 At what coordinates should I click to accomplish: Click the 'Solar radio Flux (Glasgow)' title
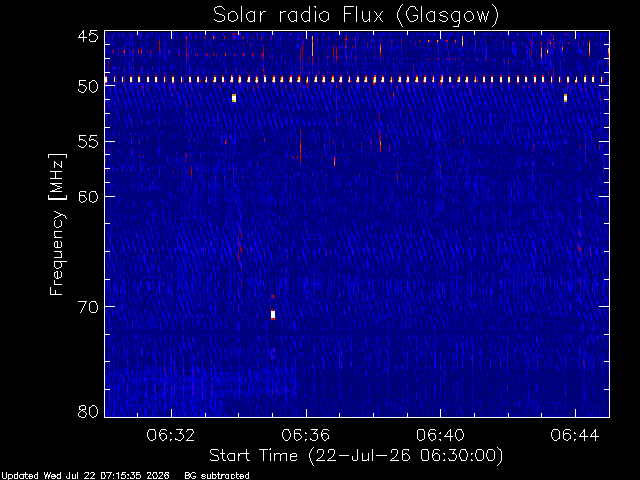click(x=356, y=16)
